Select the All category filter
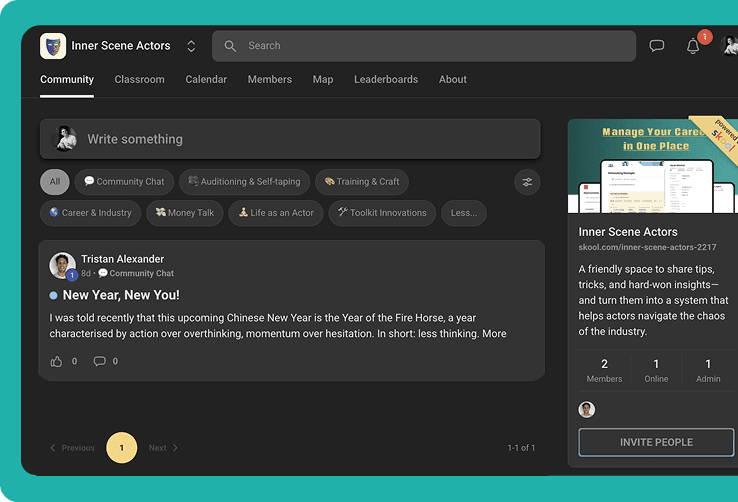The height and width of the screenshot is (502, 738). coord(55,182)
